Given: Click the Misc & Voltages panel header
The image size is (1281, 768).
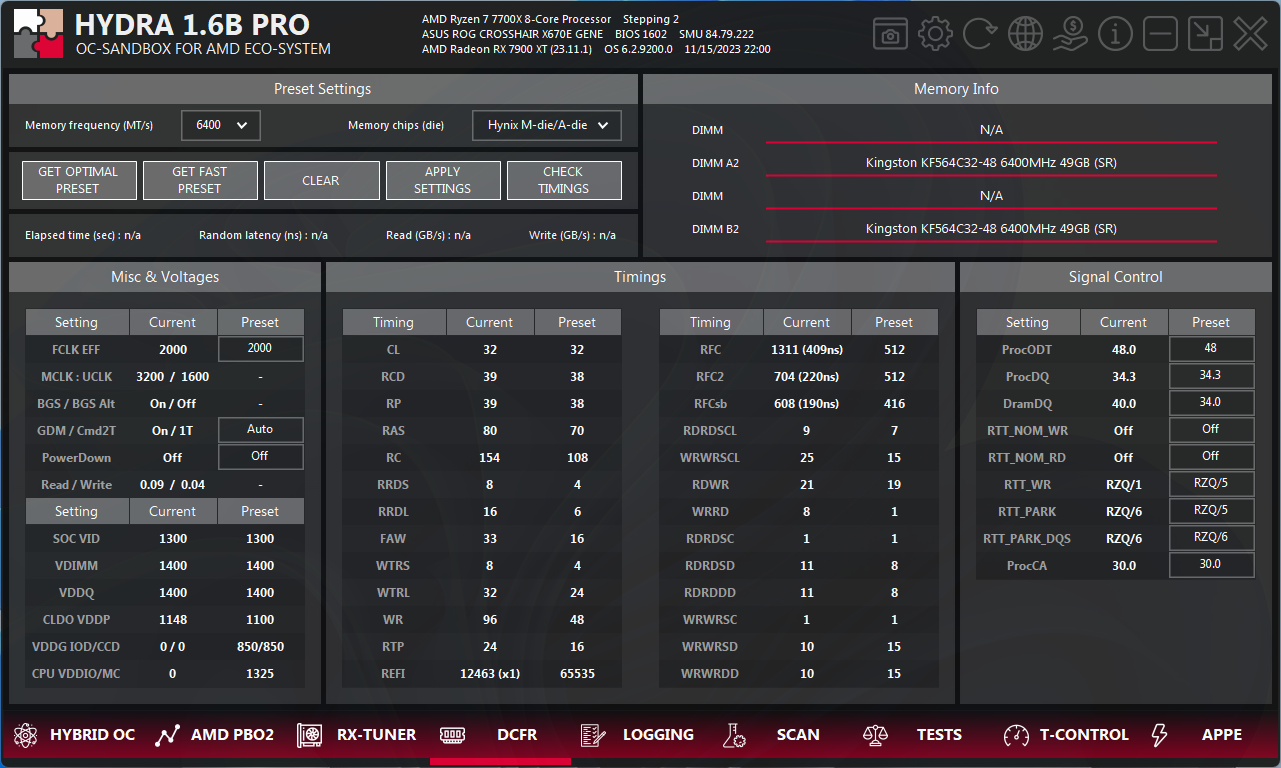Looking at the screenshot, I should pyautogui.click(x=165, y=277).
